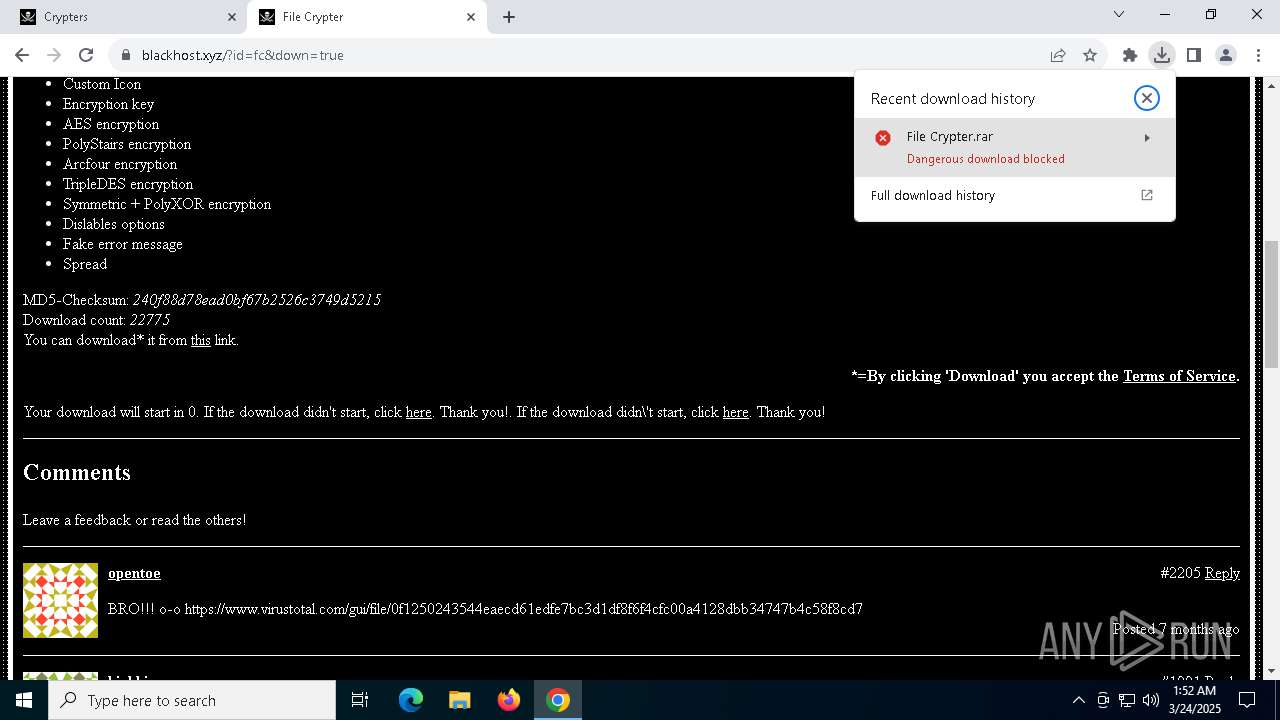Launch Firefox from taskbar
This screenshot has height=720, width=1280.
point(509,700)
